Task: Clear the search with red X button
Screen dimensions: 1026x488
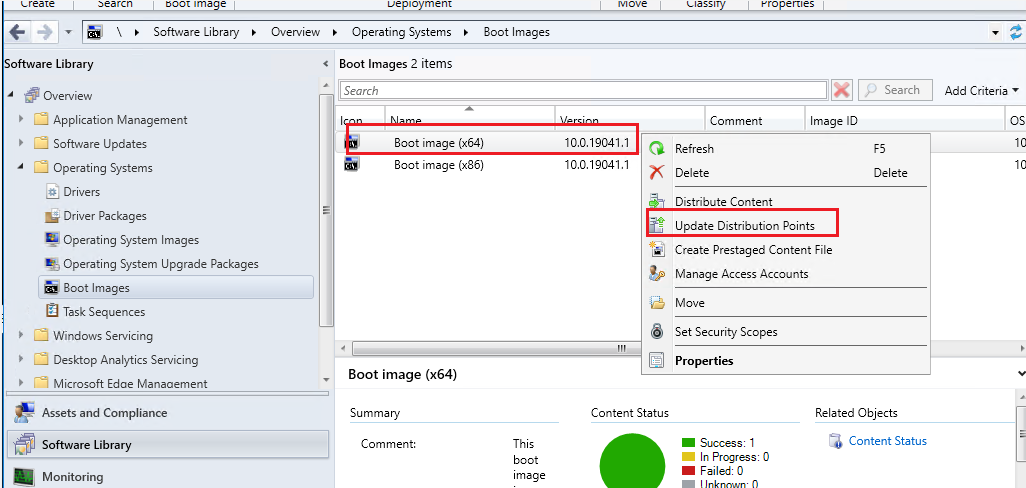Action: 841,90
